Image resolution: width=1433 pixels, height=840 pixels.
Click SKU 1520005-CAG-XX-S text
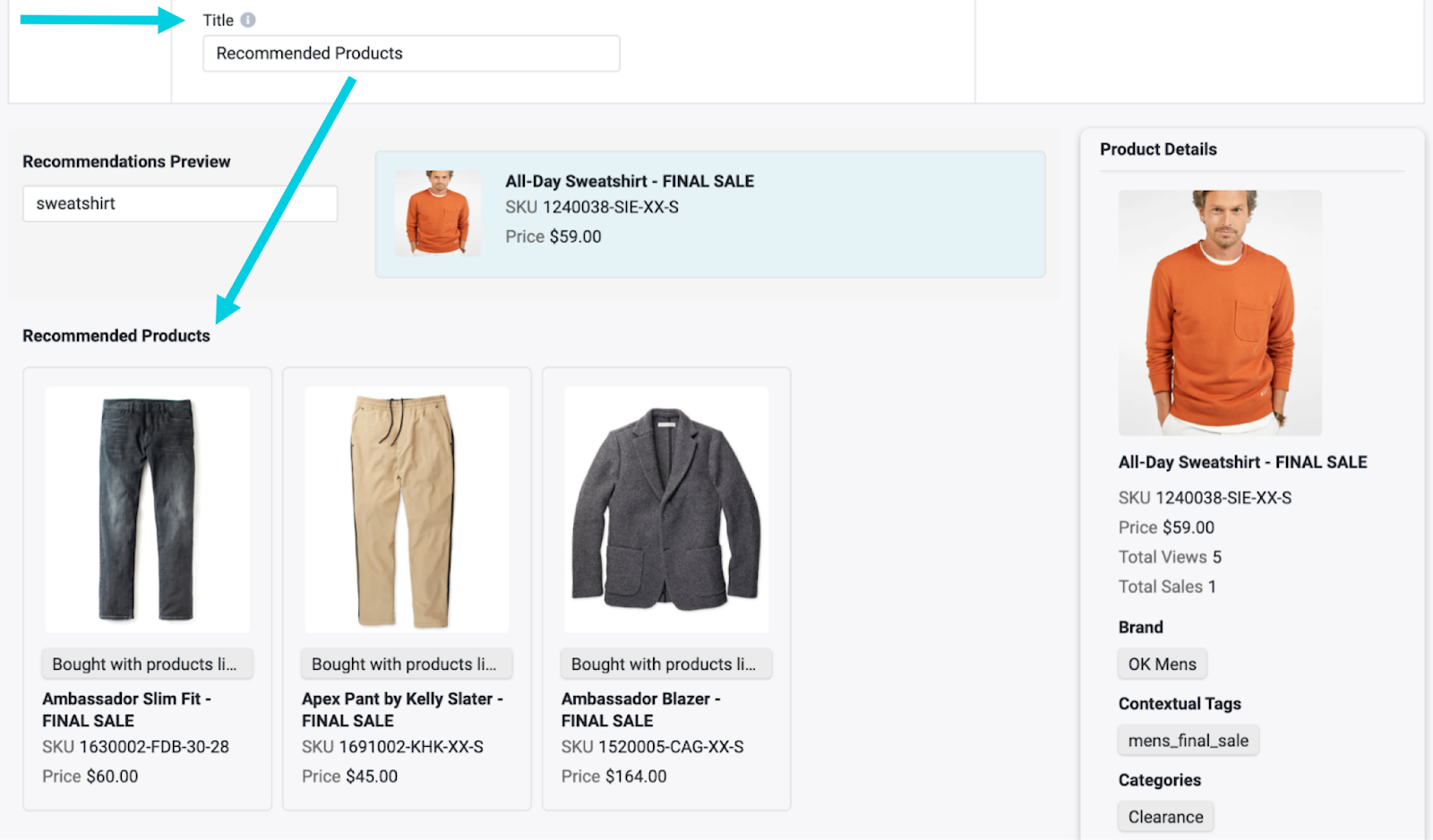click(652, 746)
